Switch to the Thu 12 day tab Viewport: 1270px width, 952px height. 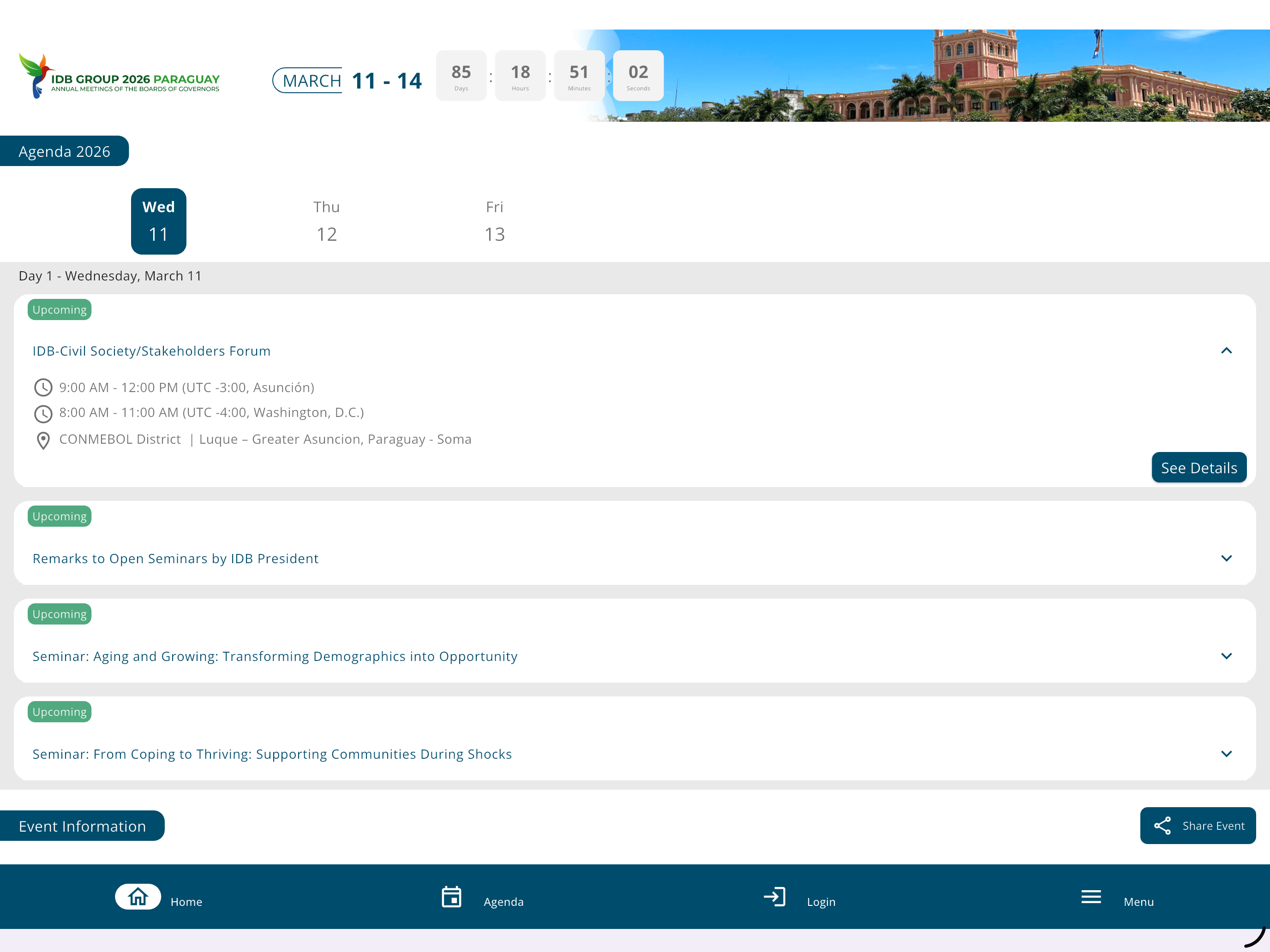coord(327,221)
